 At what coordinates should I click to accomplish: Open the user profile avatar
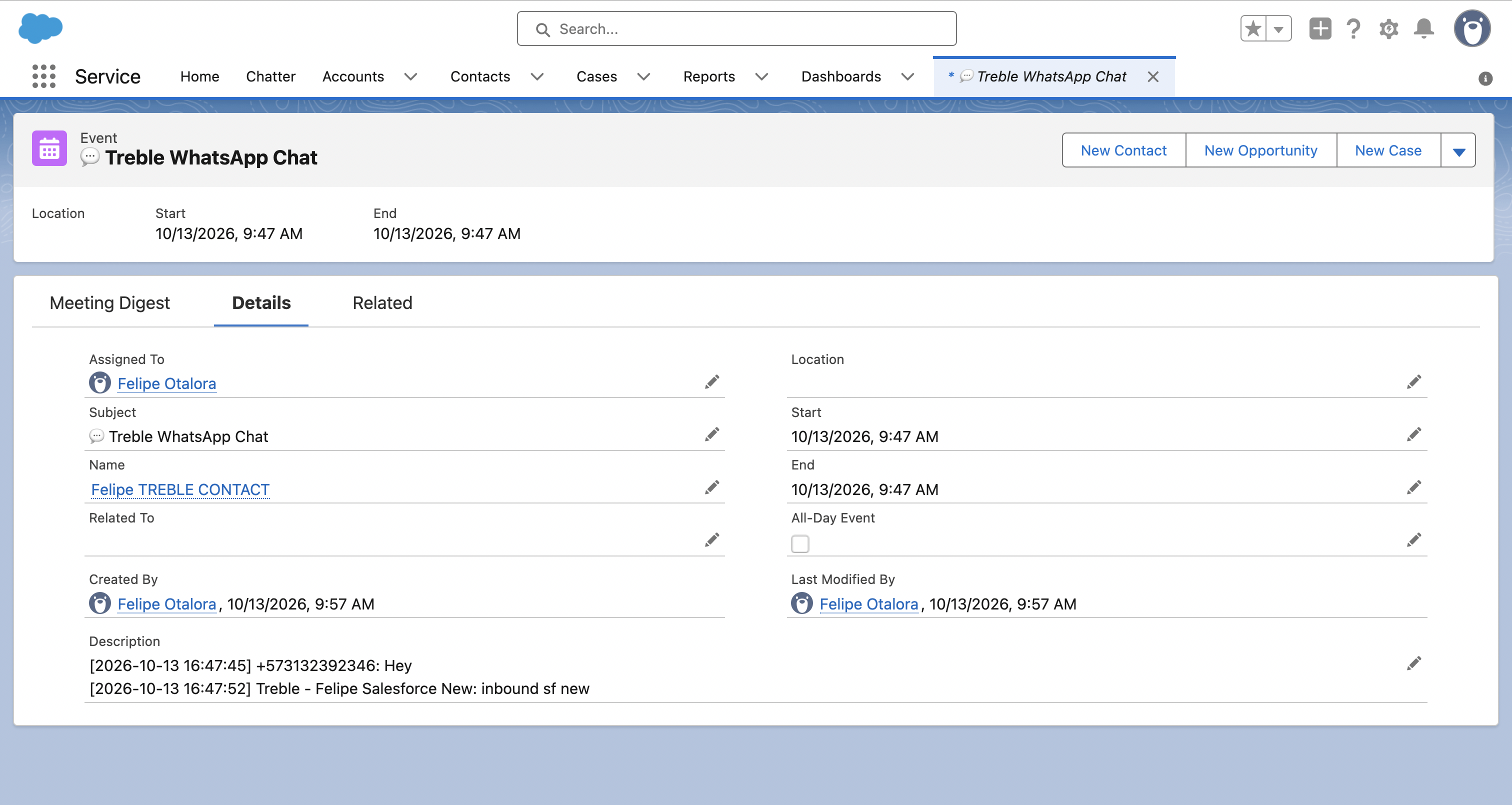pos(1472,28)
